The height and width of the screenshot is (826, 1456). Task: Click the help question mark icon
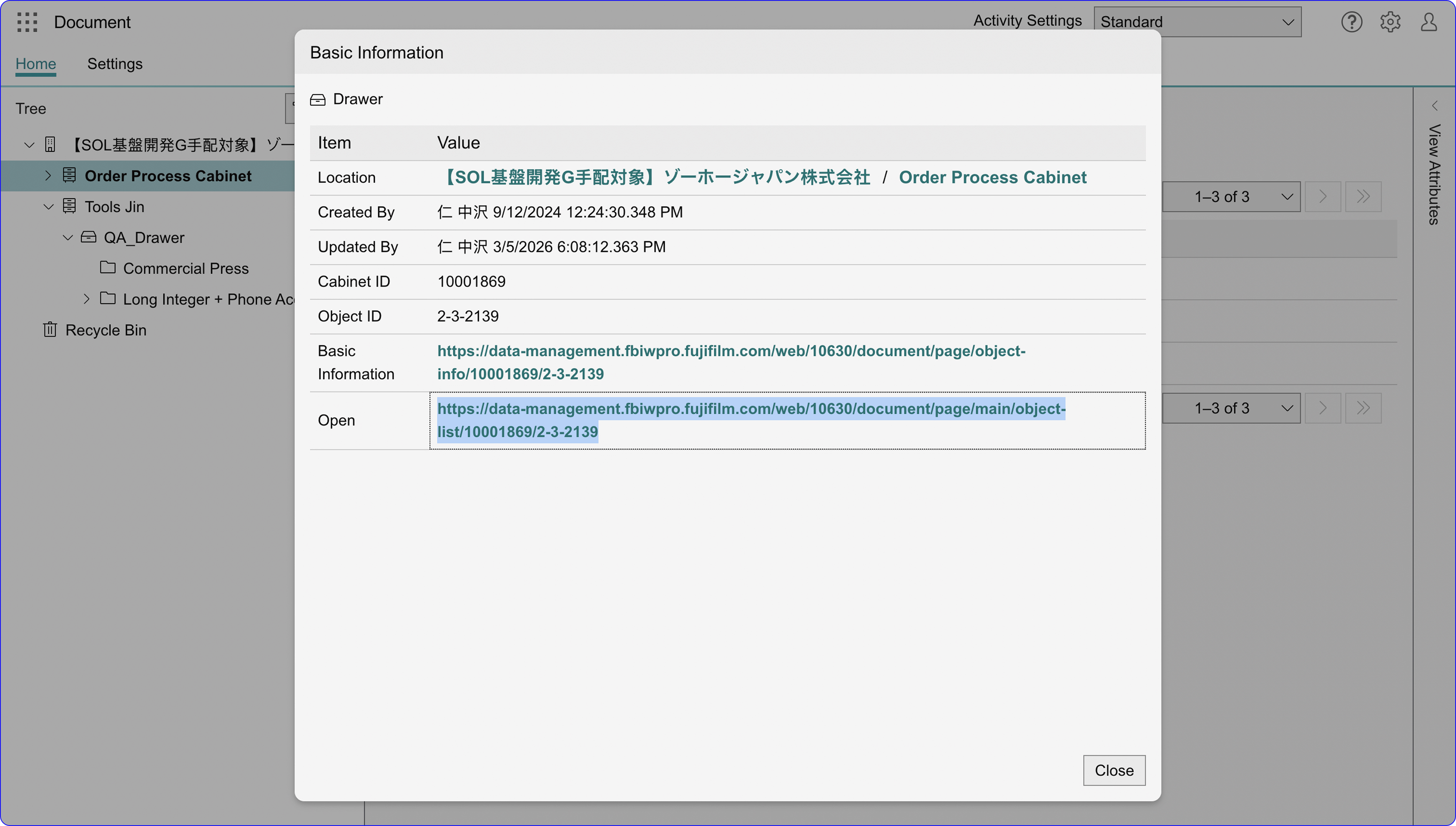[x=1352, y=22]
